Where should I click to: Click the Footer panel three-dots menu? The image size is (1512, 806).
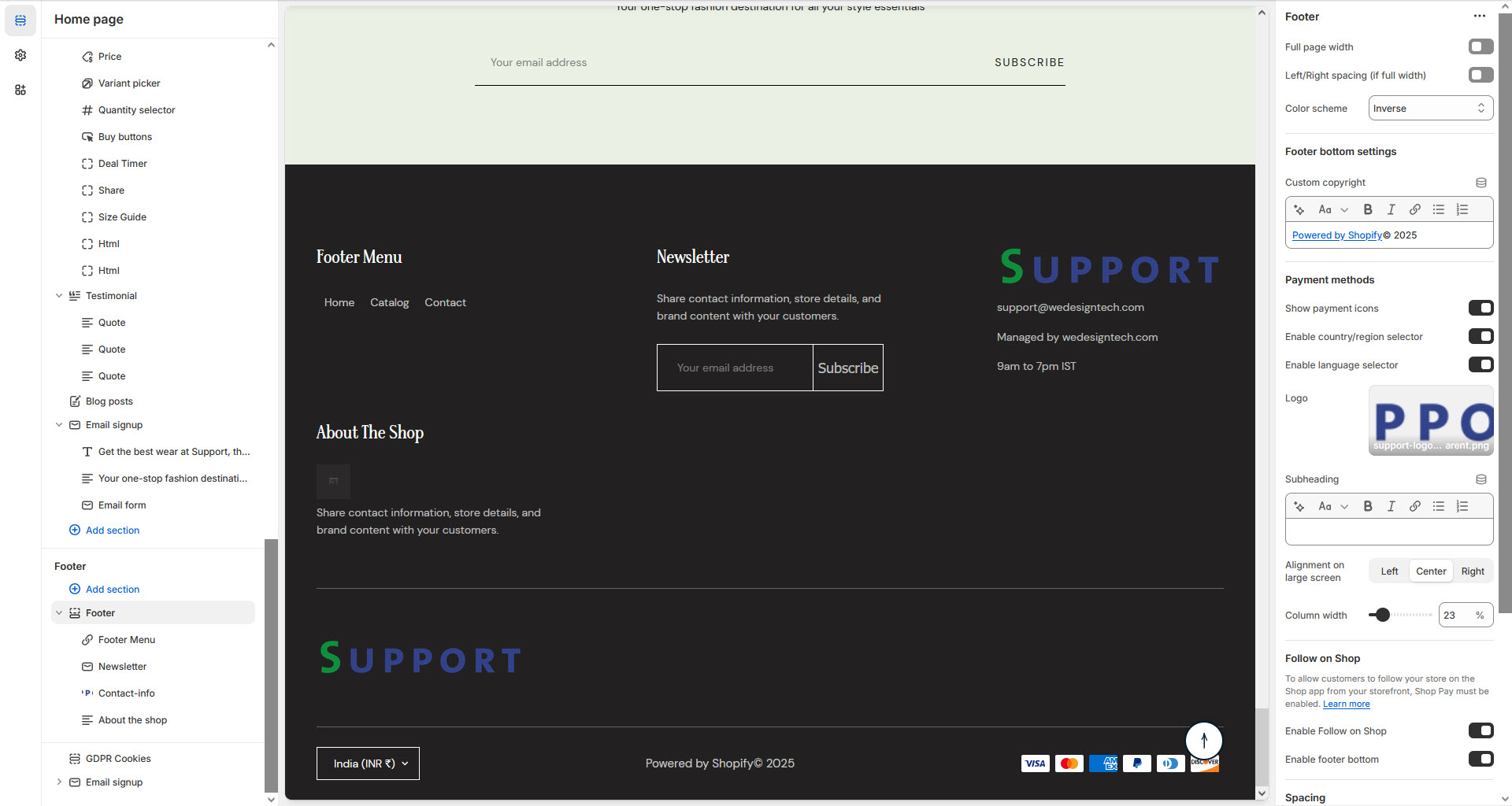point(1479,17)
